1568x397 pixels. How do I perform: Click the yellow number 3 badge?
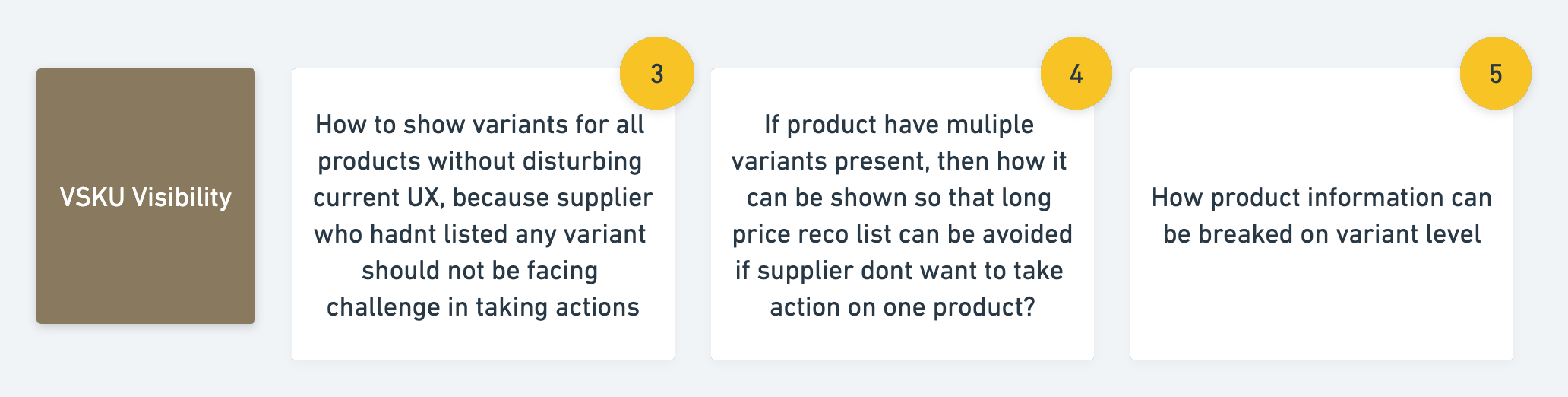pyautogui.click(x=657, y=73)
